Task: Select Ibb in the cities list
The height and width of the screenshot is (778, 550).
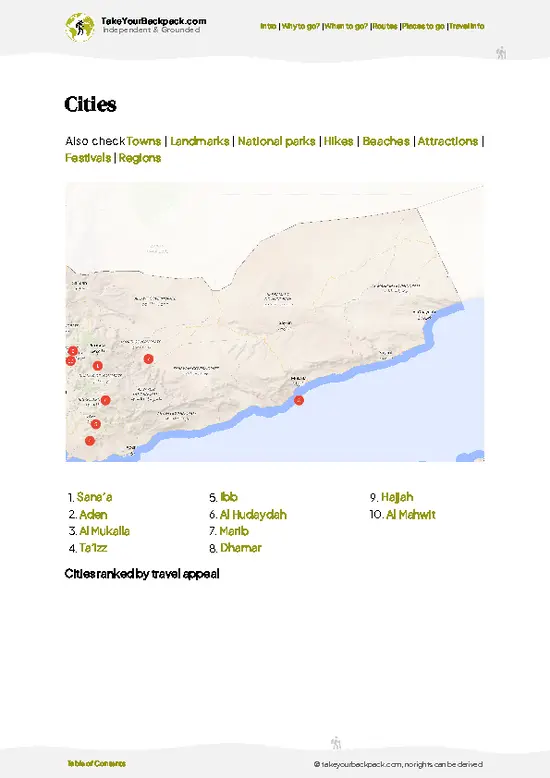Action: pos(229,497)
